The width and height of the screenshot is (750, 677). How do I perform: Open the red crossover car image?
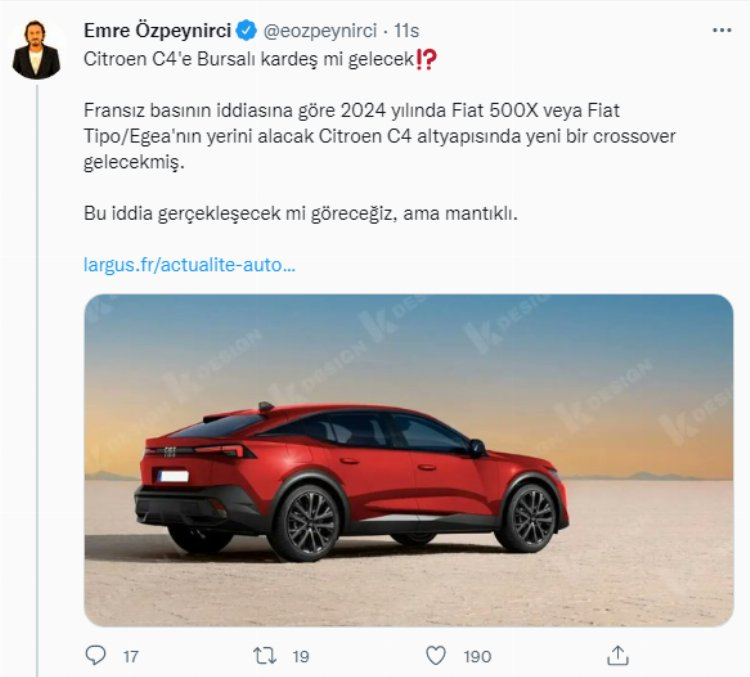point(408,460)
